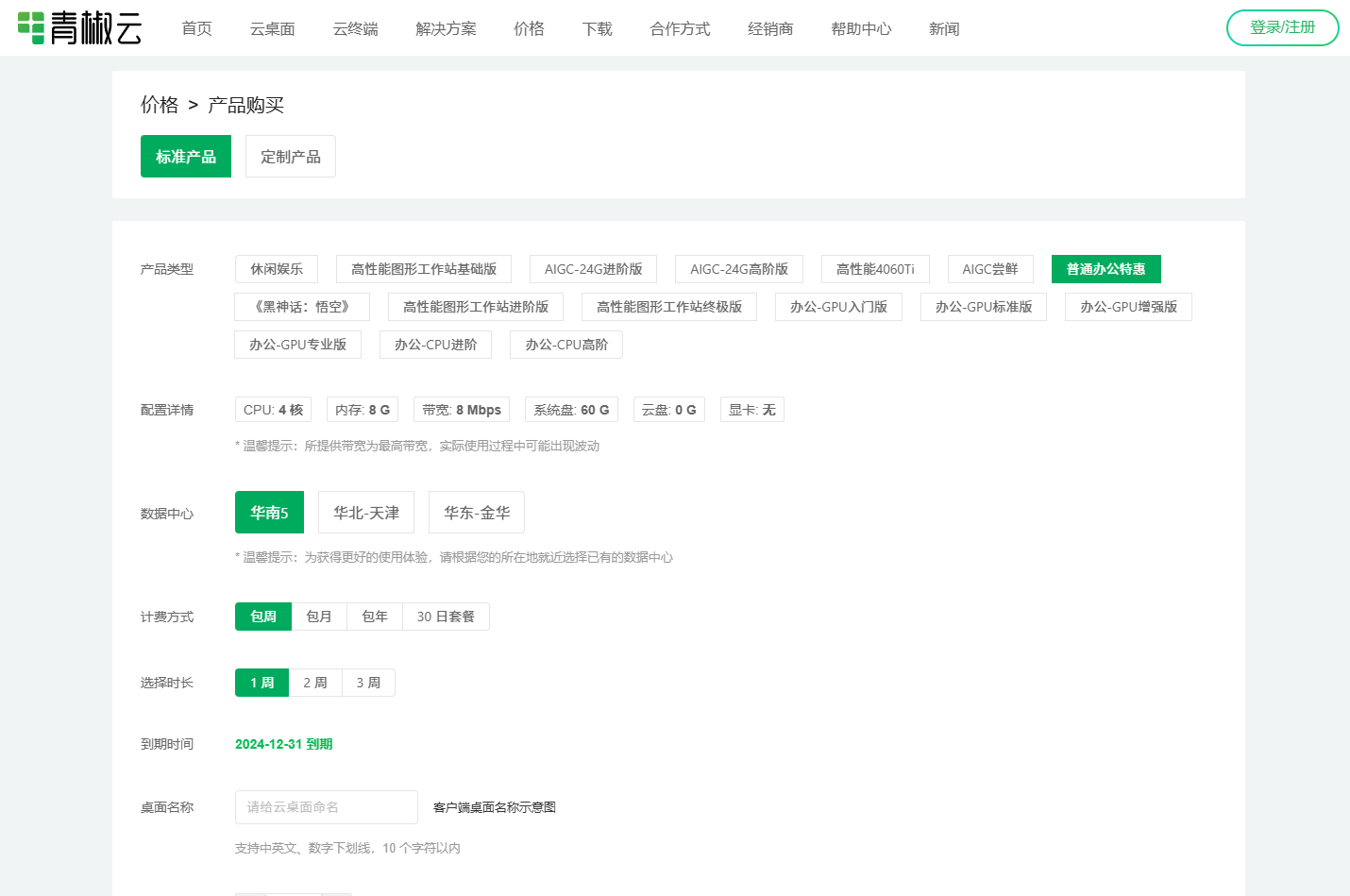The image size is (1350, 896).
Task: Select product type 办公-CPU高阶
Action: pyautogui.click(x=566, y=345)
